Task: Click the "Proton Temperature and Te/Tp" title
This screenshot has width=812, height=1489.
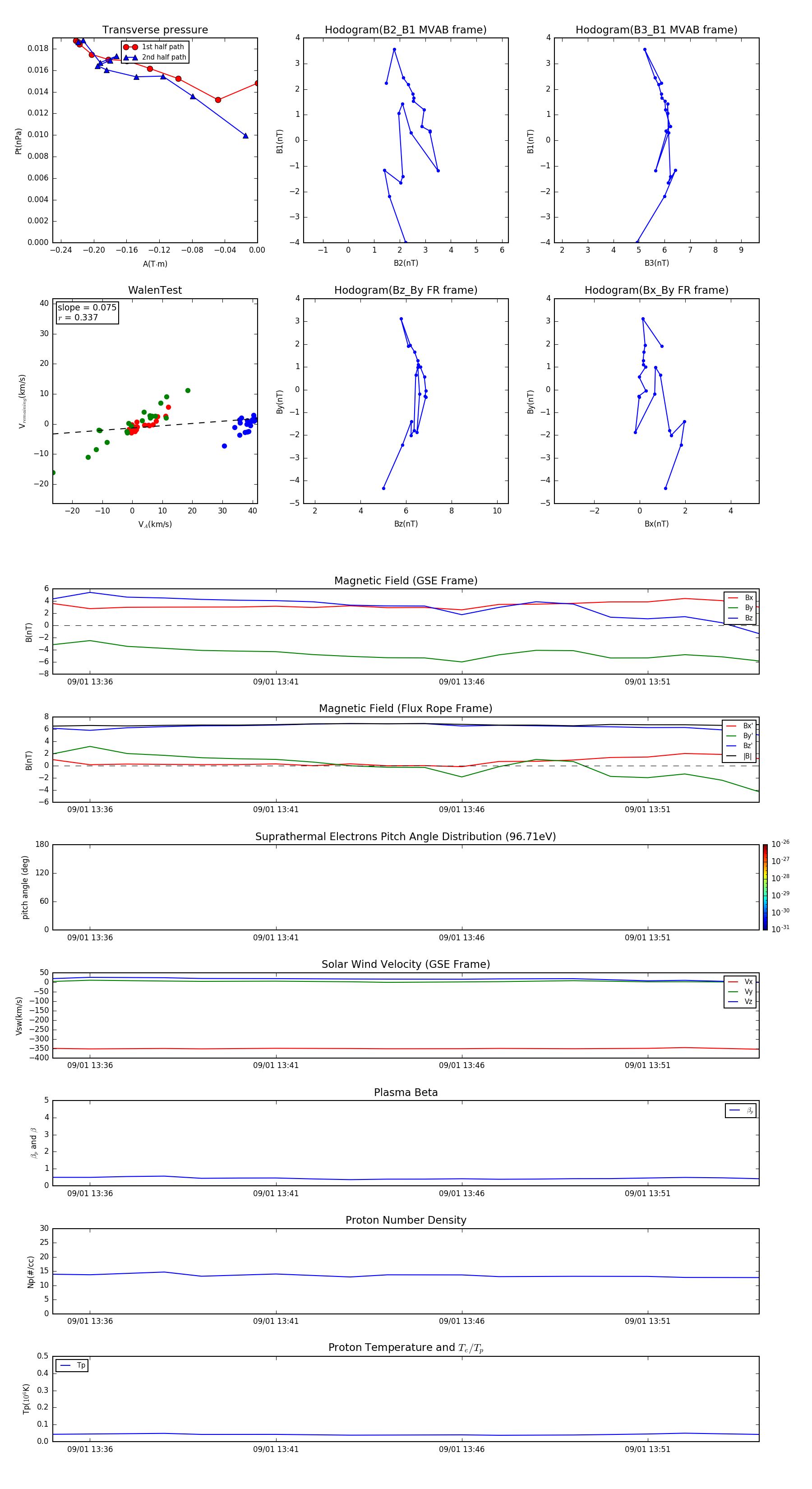Action: click(406, 1348)
